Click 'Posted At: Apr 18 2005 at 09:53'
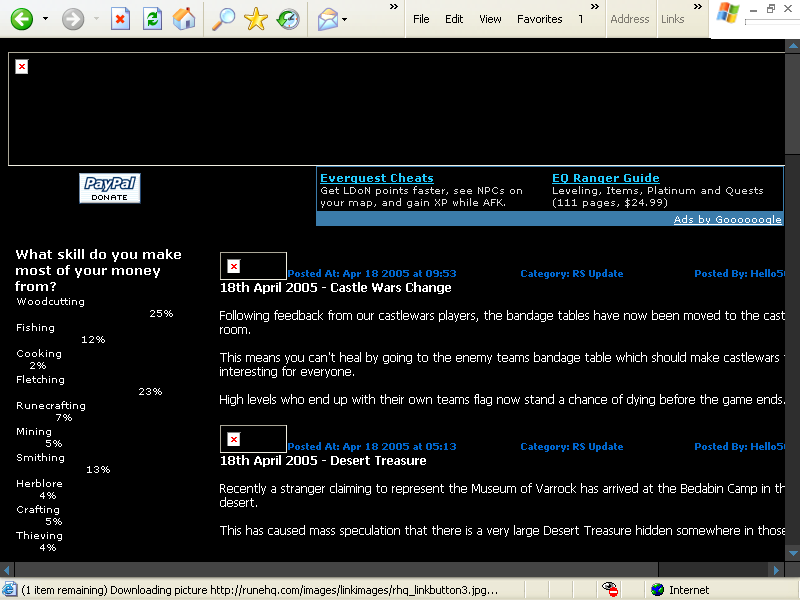The image size is (800, 600). click(x=372, y=273)
